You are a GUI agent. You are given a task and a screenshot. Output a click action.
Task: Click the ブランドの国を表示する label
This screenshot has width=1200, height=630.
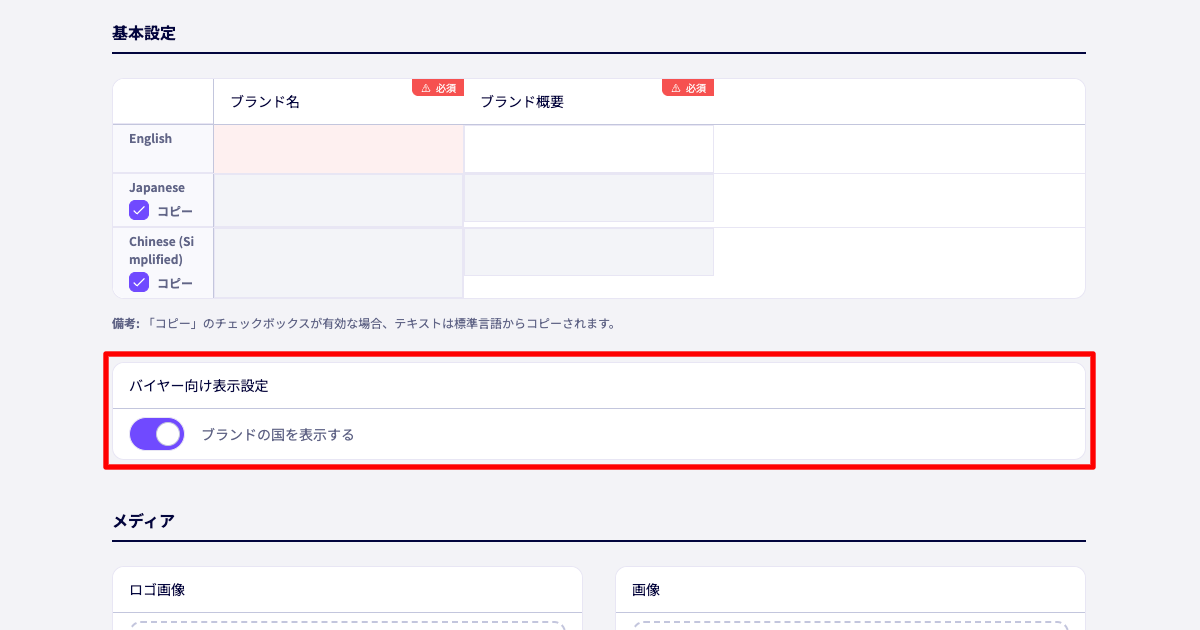click(278, 435)
